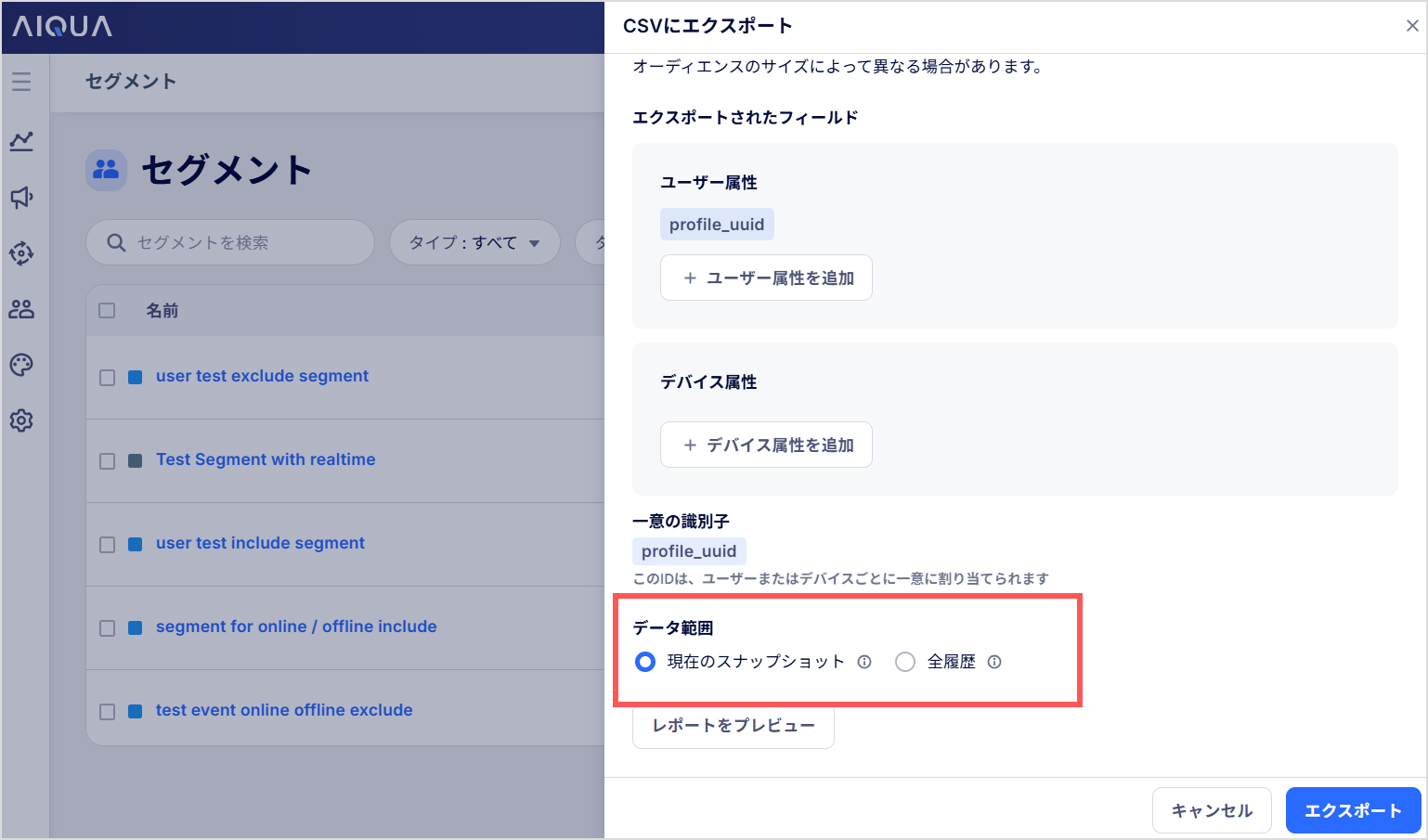1428x840 pixels.
Task: Open the analytics chart sidebar icon
Action: [x=21, y=141]
